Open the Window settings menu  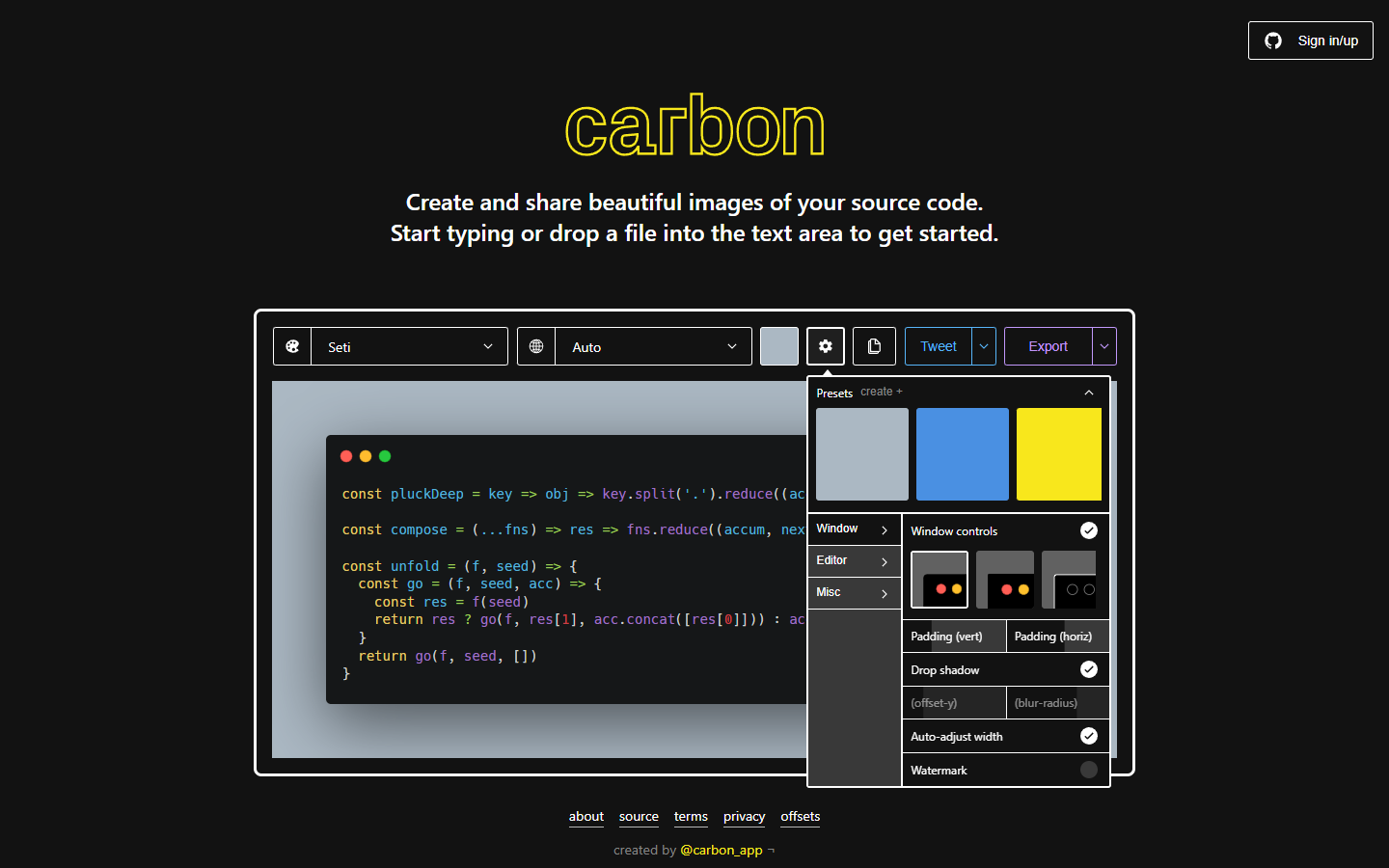(x=855, y=529)
